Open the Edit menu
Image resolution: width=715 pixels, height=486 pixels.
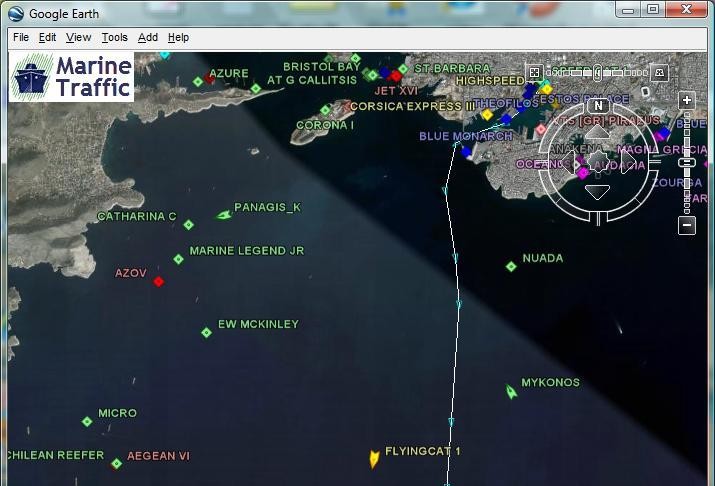click(x=47, y=37)
